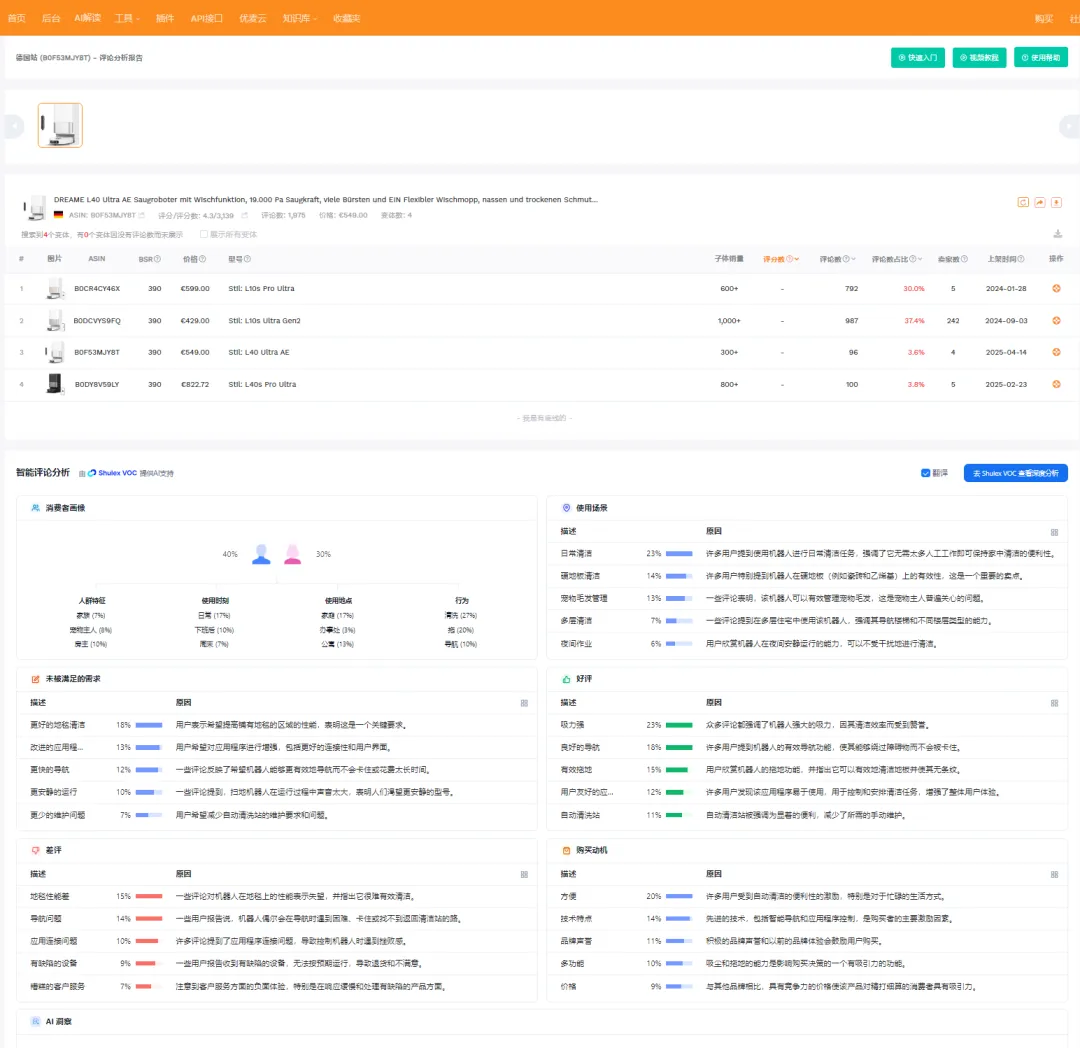Click the help icon next to 型号
The image size is (1080, 1048).
247,259
